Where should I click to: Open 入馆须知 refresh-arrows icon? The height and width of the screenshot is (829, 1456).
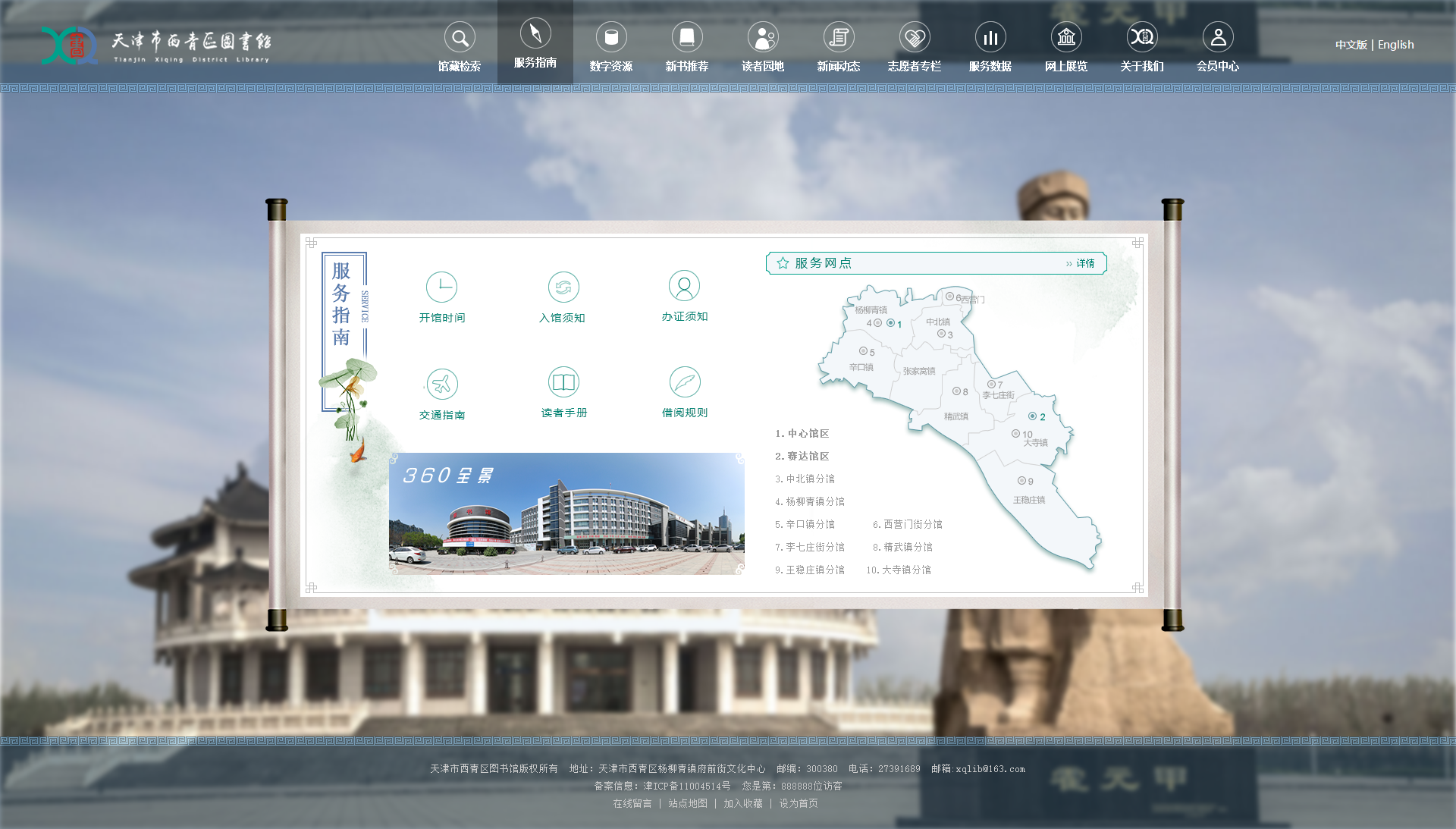point(563,287)
